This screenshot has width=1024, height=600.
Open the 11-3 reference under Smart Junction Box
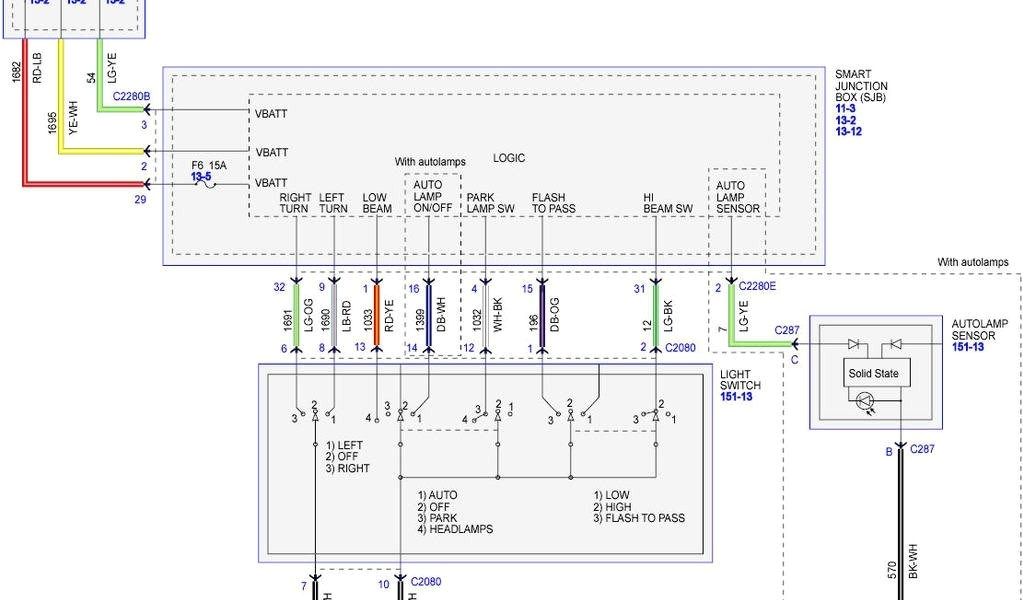(x=845, y=108)
